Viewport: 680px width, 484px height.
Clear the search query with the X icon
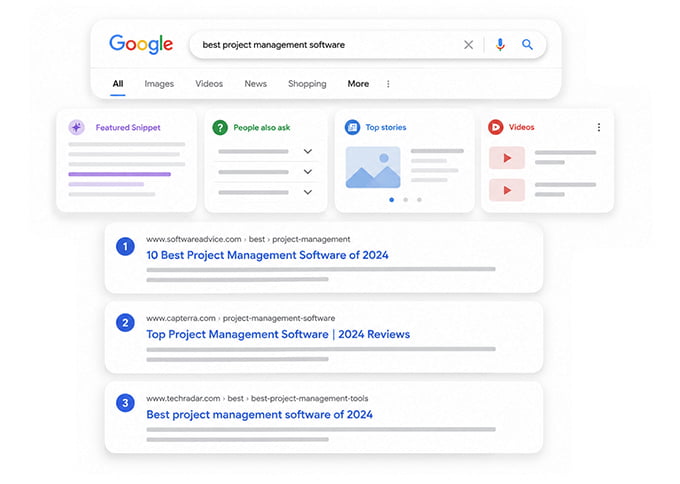468,45
